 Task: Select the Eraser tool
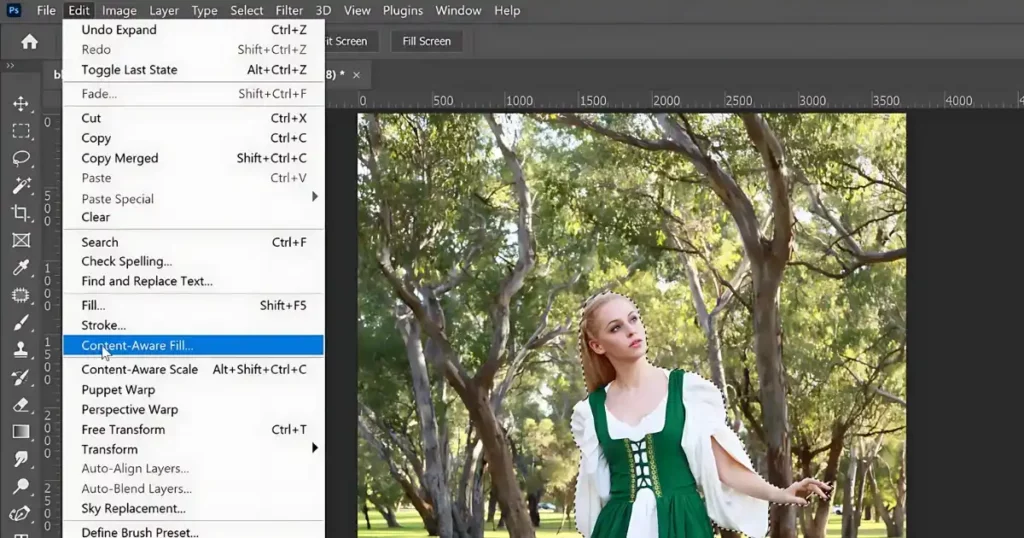(x=21, y=405)
